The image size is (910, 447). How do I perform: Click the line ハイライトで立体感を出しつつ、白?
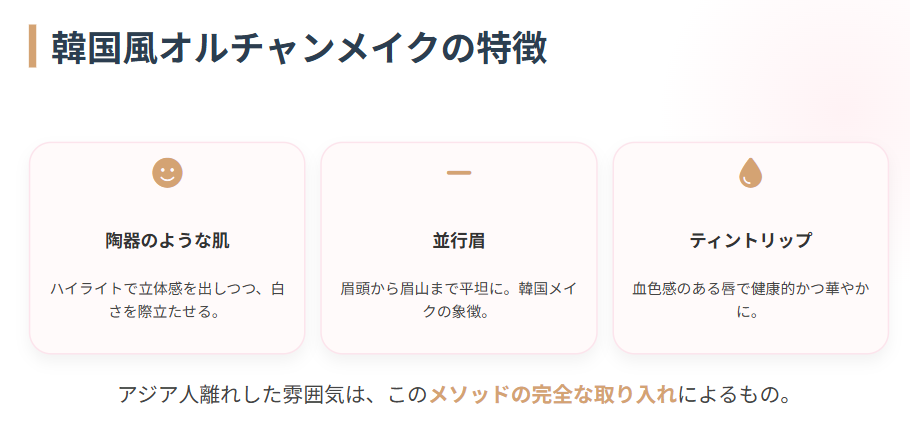[x=167, y=289]
